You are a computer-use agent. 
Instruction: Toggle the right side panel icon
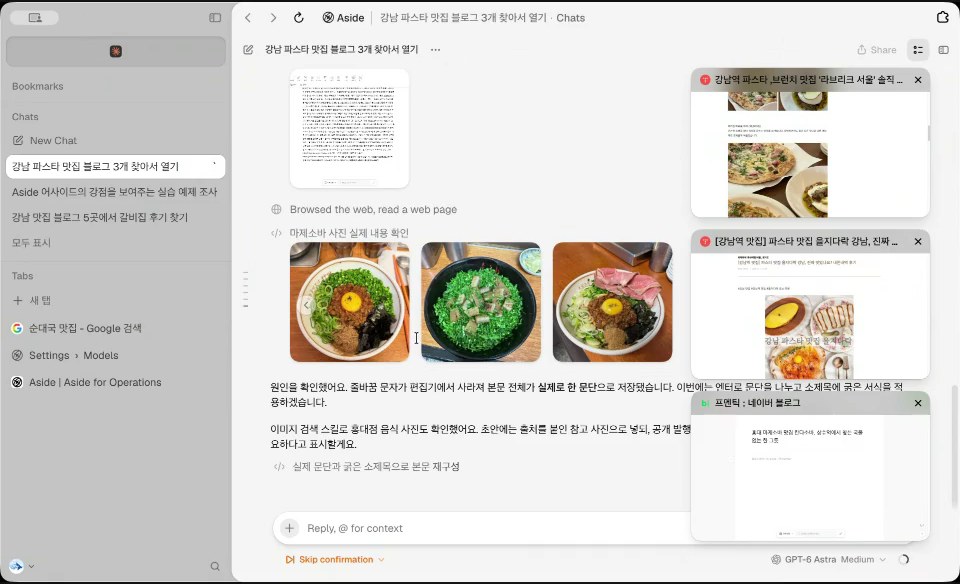943,50
